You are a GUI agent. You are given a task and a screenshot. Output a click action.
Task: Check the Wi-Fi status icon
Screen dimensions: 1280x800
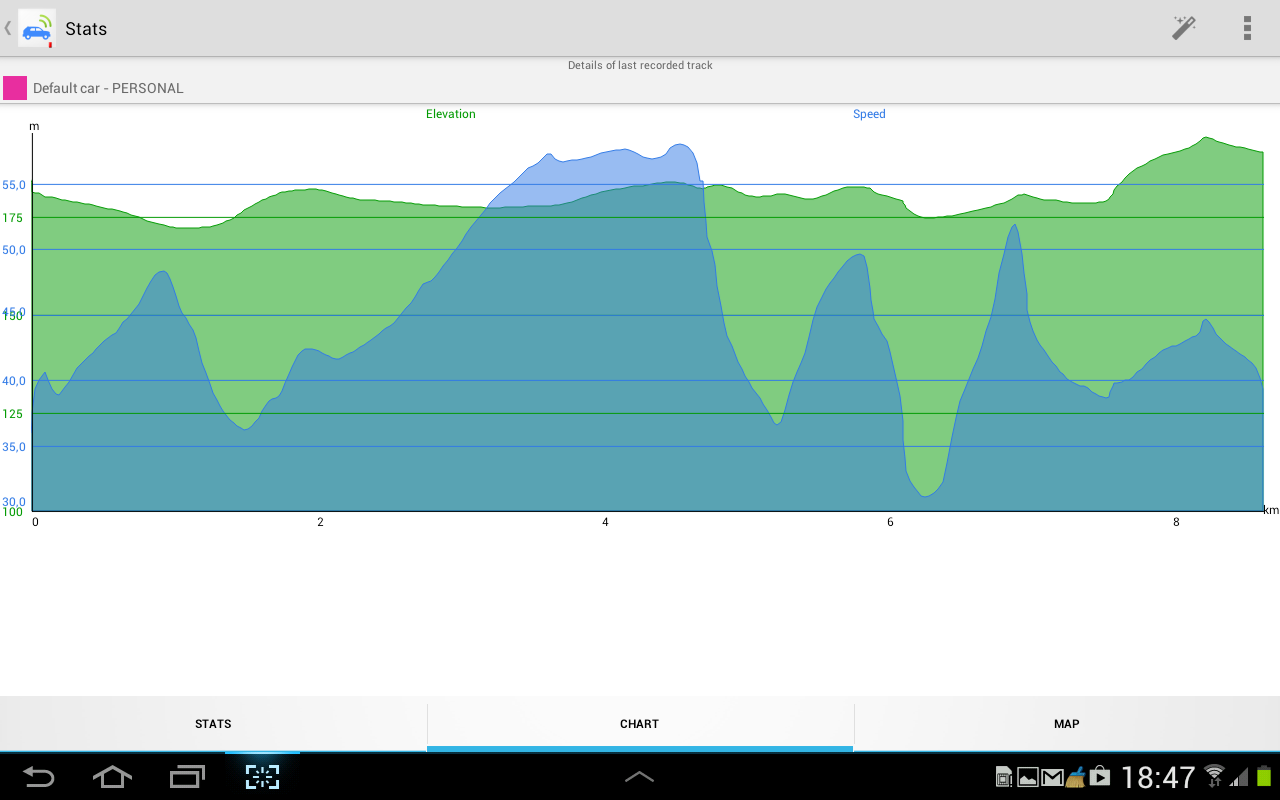(1214, 777)
